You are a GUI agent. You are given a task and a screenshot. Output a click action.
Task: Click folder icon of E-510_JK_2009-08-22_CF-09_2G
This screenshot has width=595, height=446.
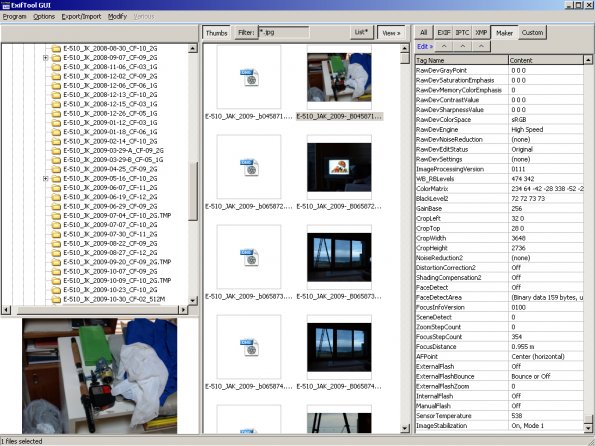[x=56, y=244]
